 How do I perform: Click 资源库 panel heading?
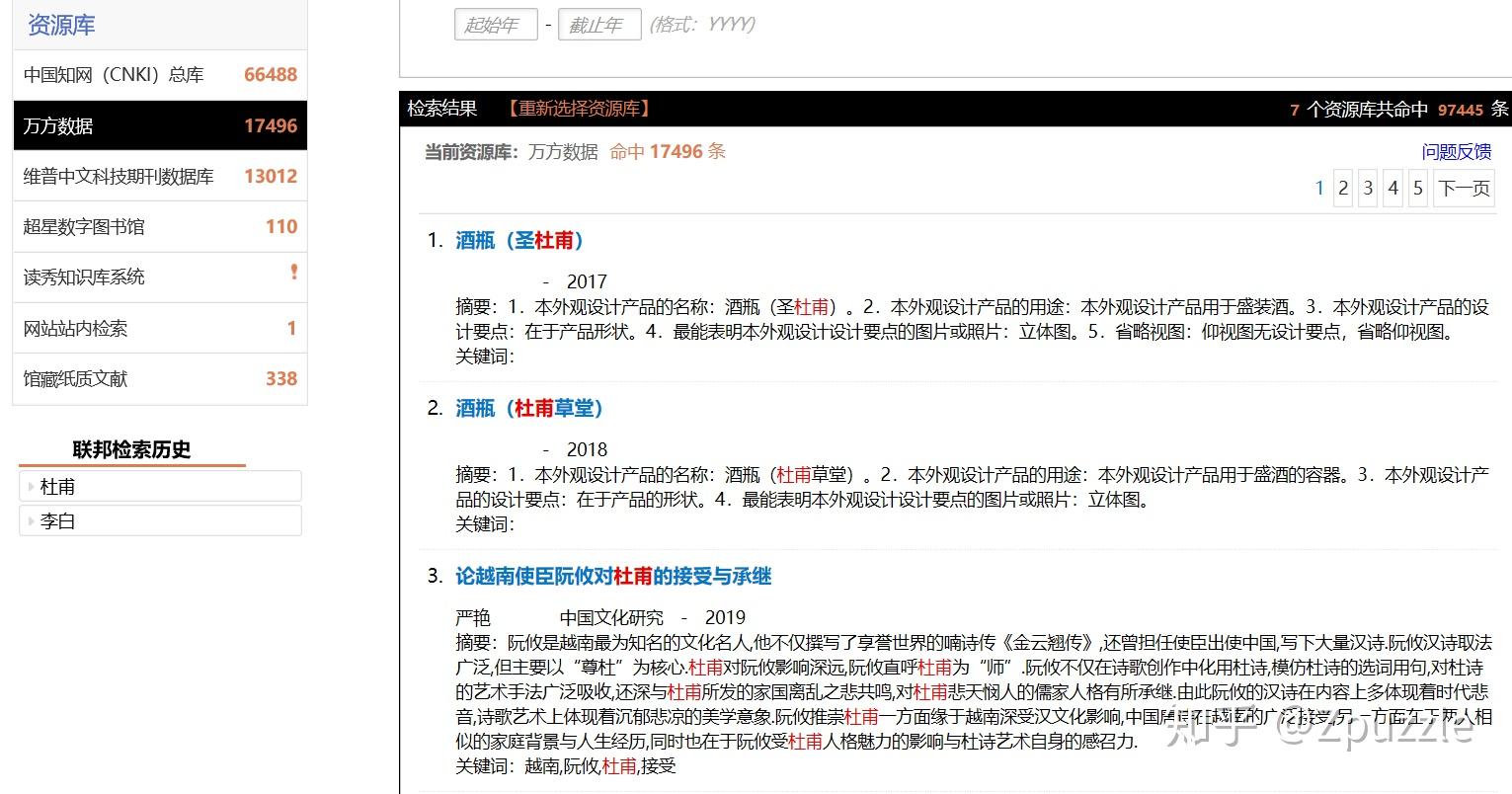[x=61, y=25]
